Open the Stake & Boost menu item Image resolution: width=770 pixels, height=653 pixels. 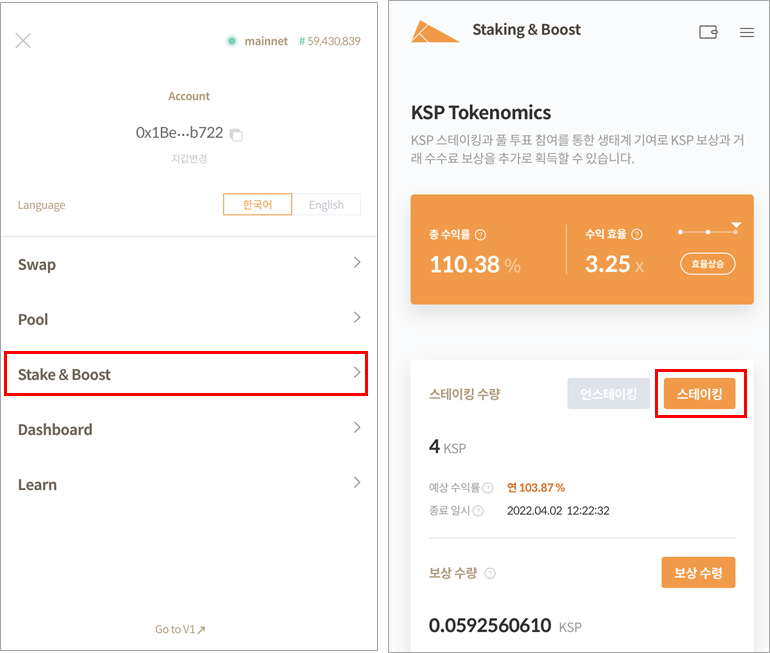pos(186,374)
